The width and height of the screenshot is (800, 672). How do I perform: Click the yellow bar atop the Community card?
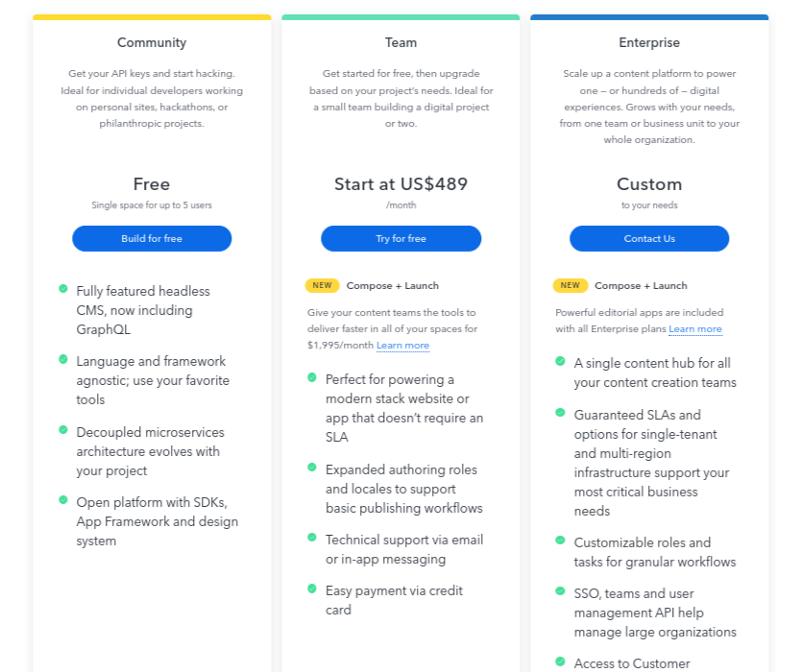(x=151, y=16)
